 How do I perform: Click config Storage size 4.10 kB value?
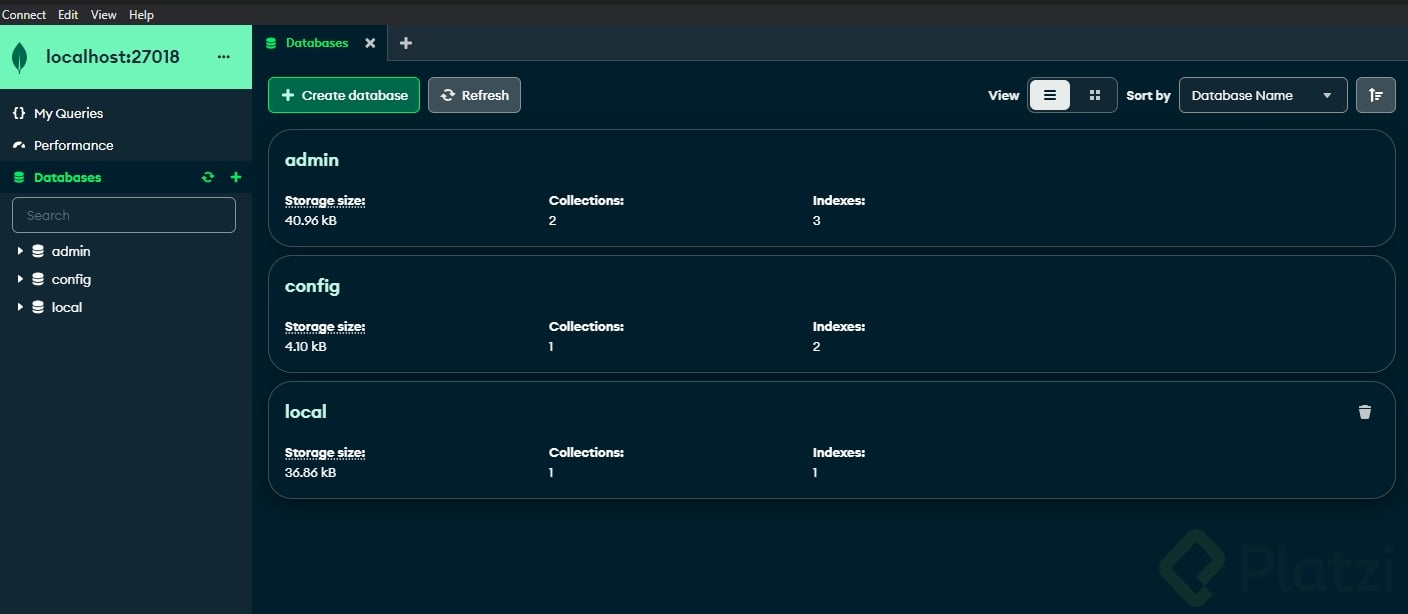306,346
